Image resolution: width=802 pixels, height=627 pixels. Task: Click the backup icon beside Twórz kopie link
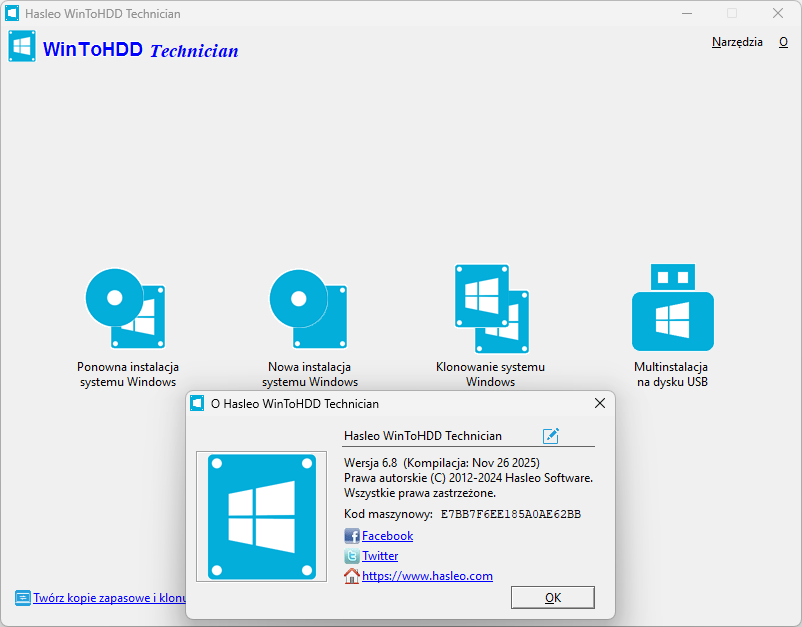[x=23, y=598]
